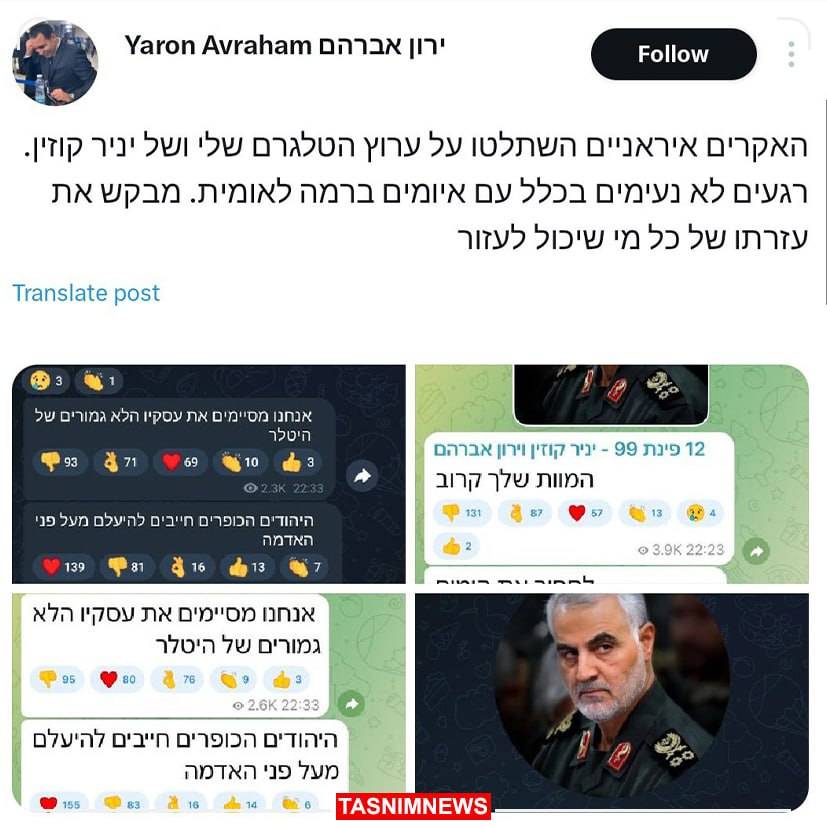Click the share arrow beside the 3.9K views message

[x=756, y=551]
